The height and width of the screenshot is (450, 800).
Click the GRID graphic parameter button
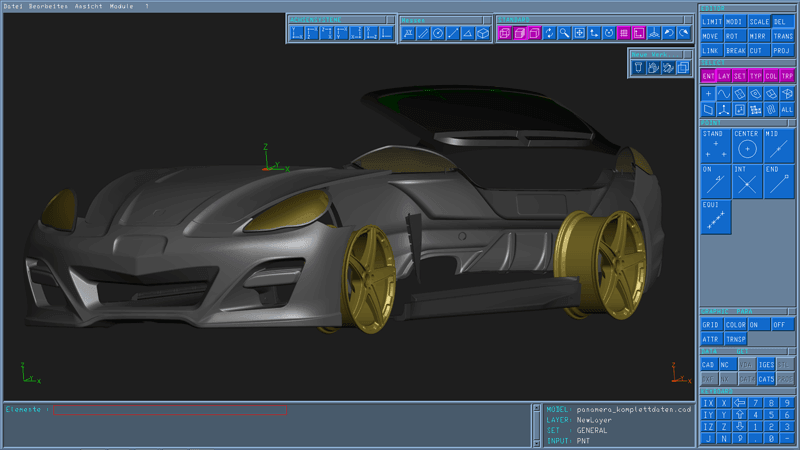click(712, 324)
